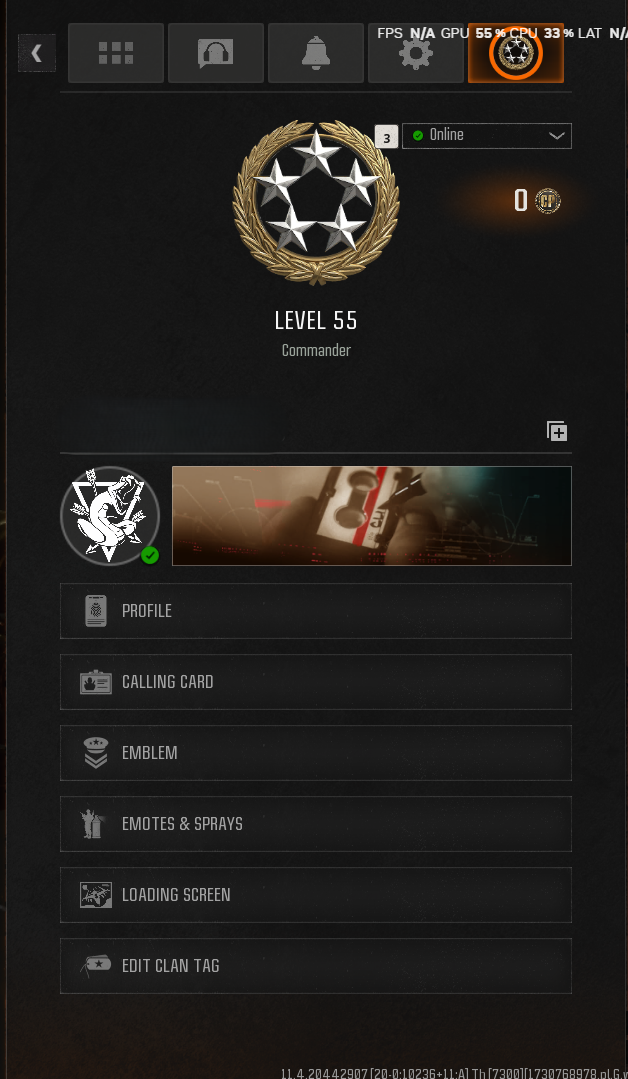Open the grid menu icon tab
628x1079 pixels.
click(116, 53)
